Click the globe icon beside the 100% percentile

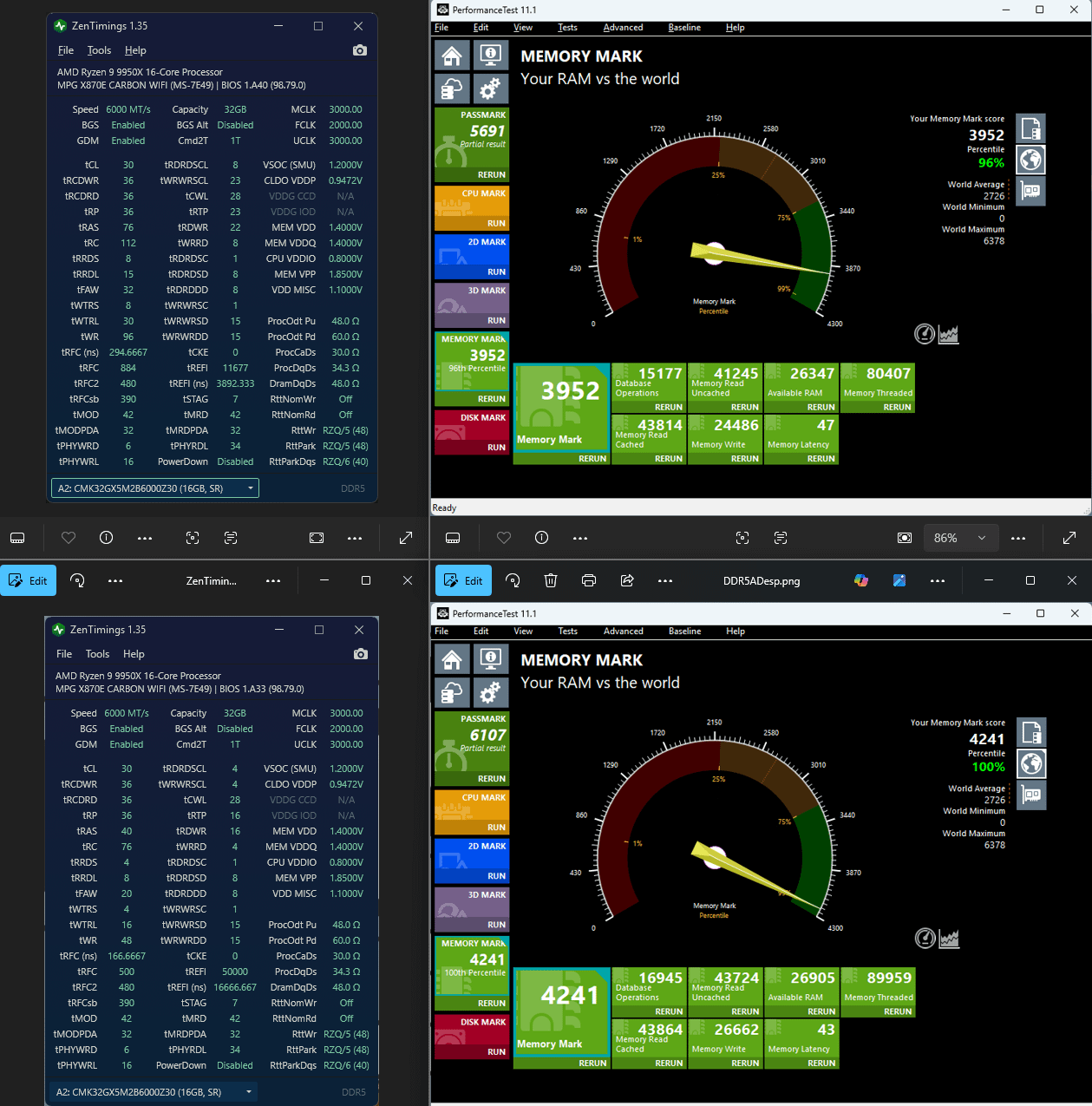1031,764
